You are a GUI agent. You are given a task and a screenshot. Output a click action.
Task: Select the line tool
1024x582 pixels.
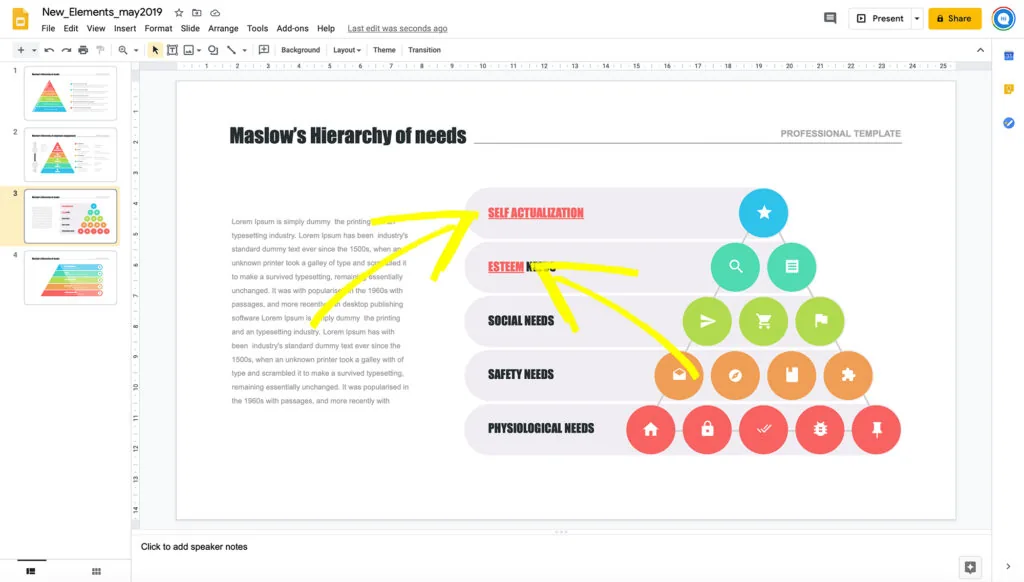click(x=231, y=50)
